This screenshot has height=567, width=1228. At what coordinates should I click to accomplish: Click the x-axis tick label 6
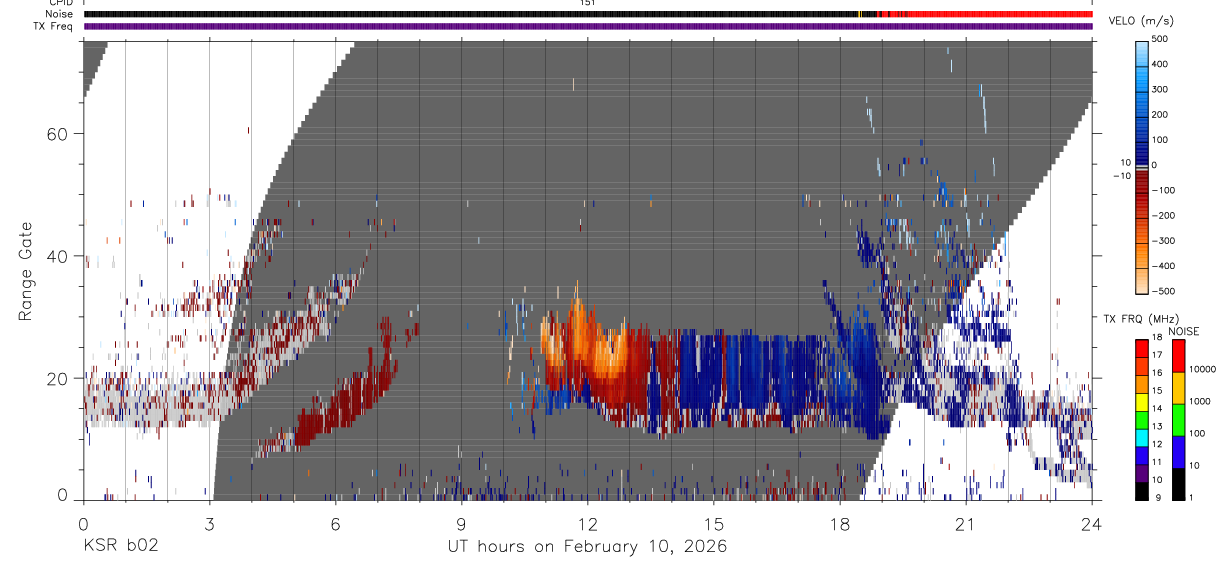point(335,524)
